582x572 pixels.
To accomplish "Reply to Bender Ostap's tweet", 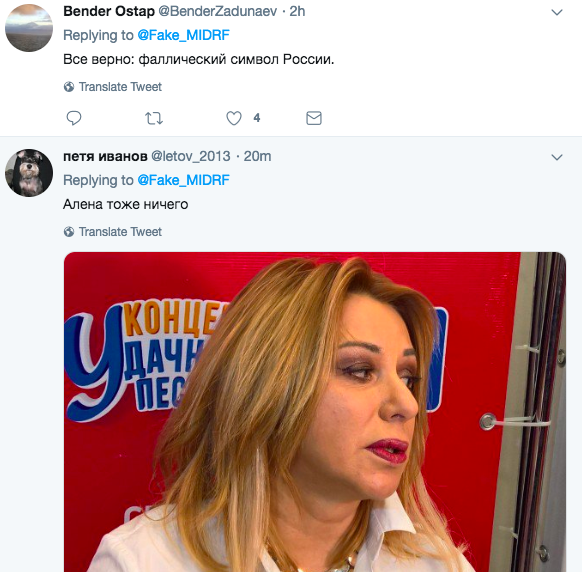I will tap(73, 118).
